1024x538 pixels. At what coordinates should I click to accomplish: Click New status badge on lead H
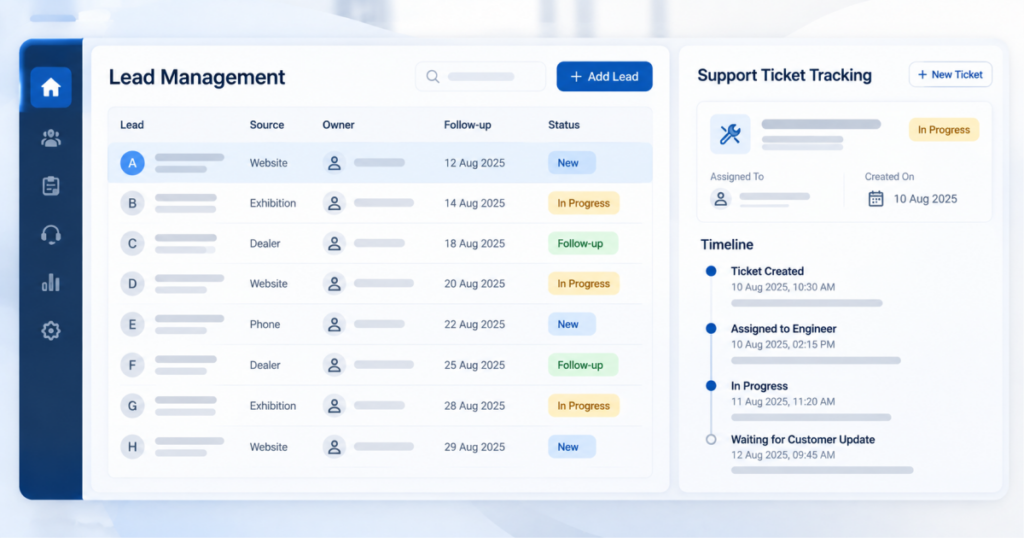click(571, 447)
